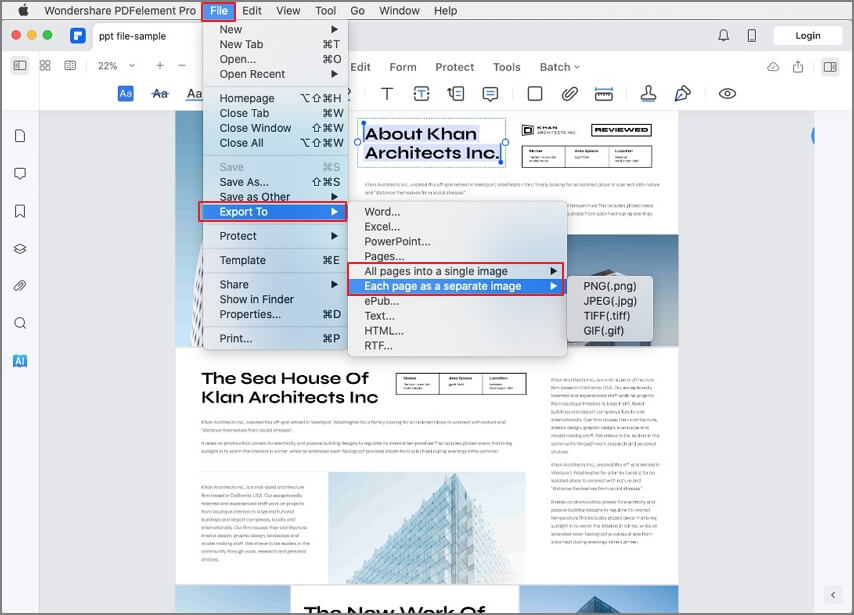Click the cloud upload icon
854x615 pixels.
[773, 67]
